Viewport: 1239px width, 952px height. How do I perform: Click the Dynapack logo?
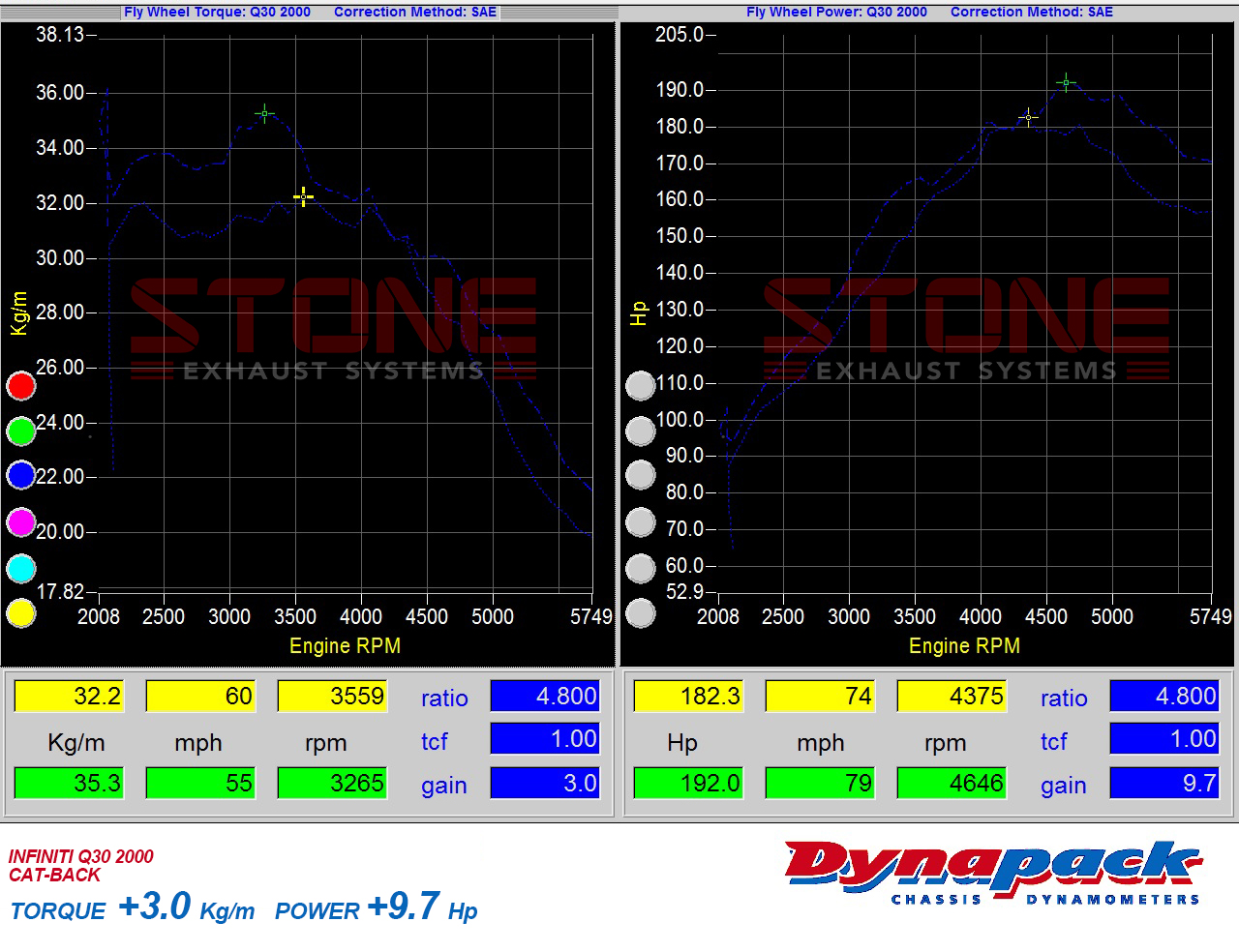point(993,873)
